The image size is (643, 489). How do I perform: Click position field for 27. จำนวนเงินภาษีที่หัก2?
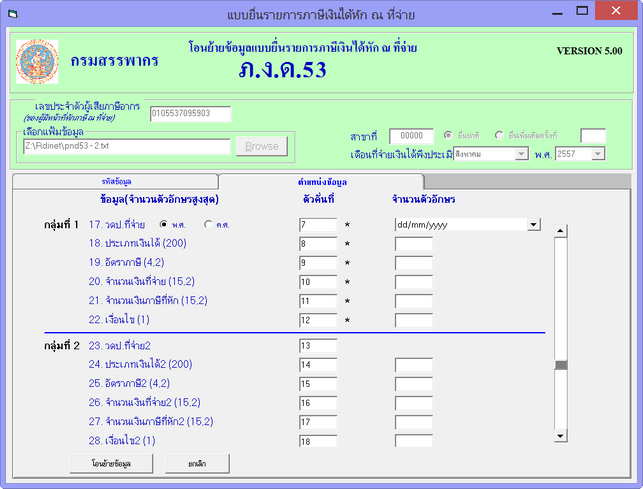[x=318, y=422]
